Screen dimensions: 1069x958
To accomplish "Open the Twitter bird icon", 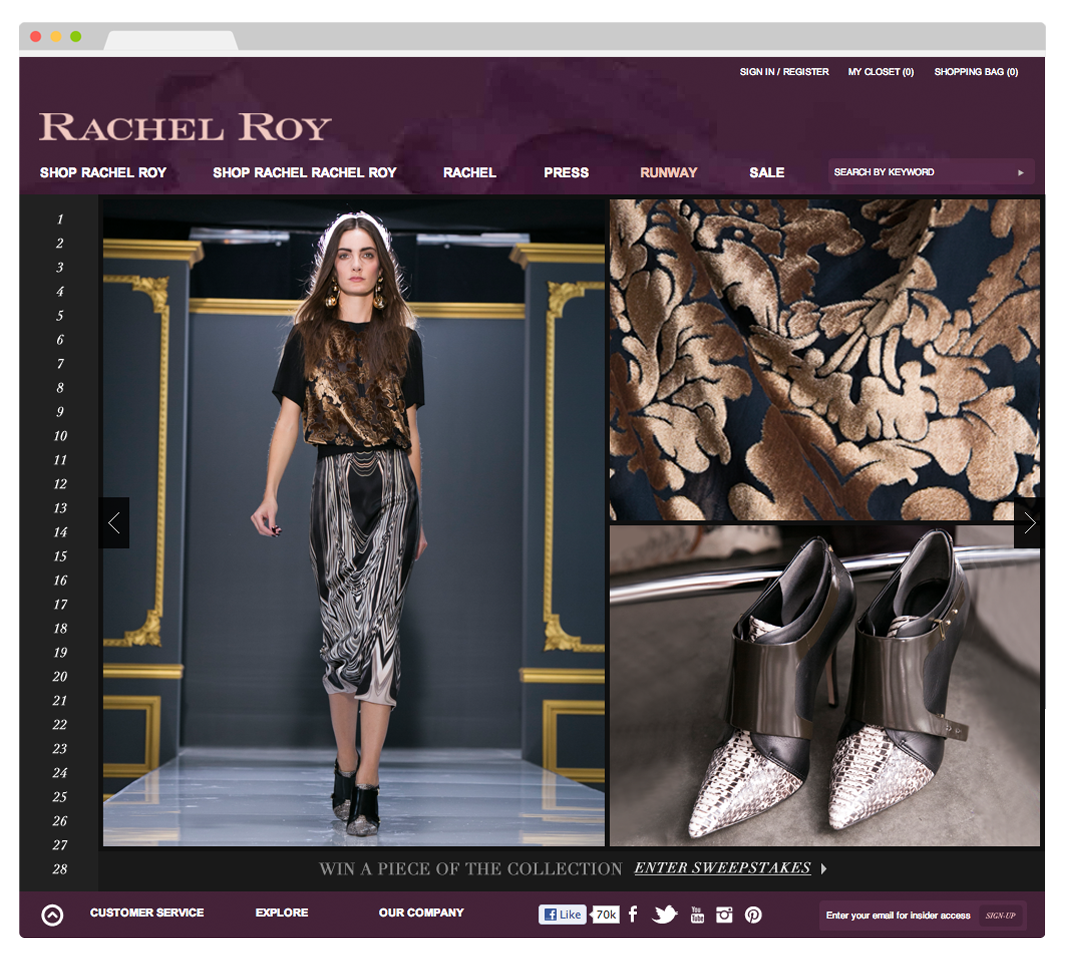I will tap(665, 914).
